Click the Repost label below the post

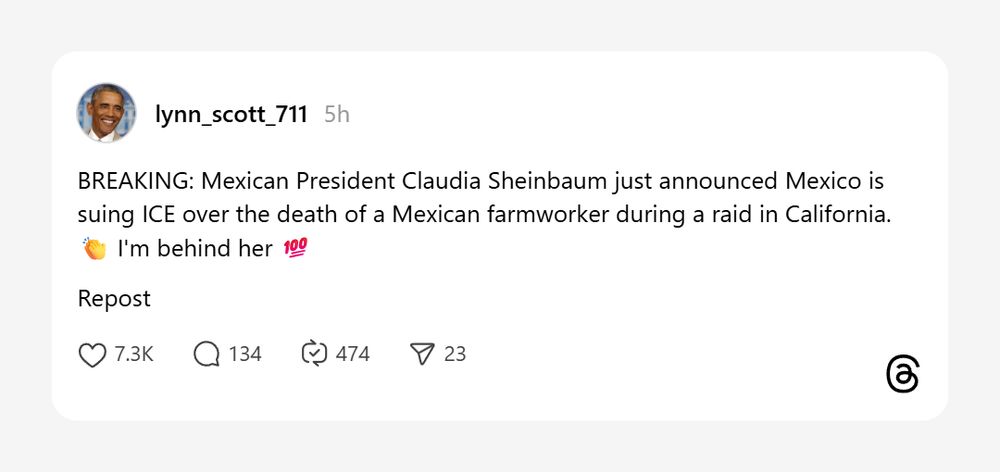(114, 299)
